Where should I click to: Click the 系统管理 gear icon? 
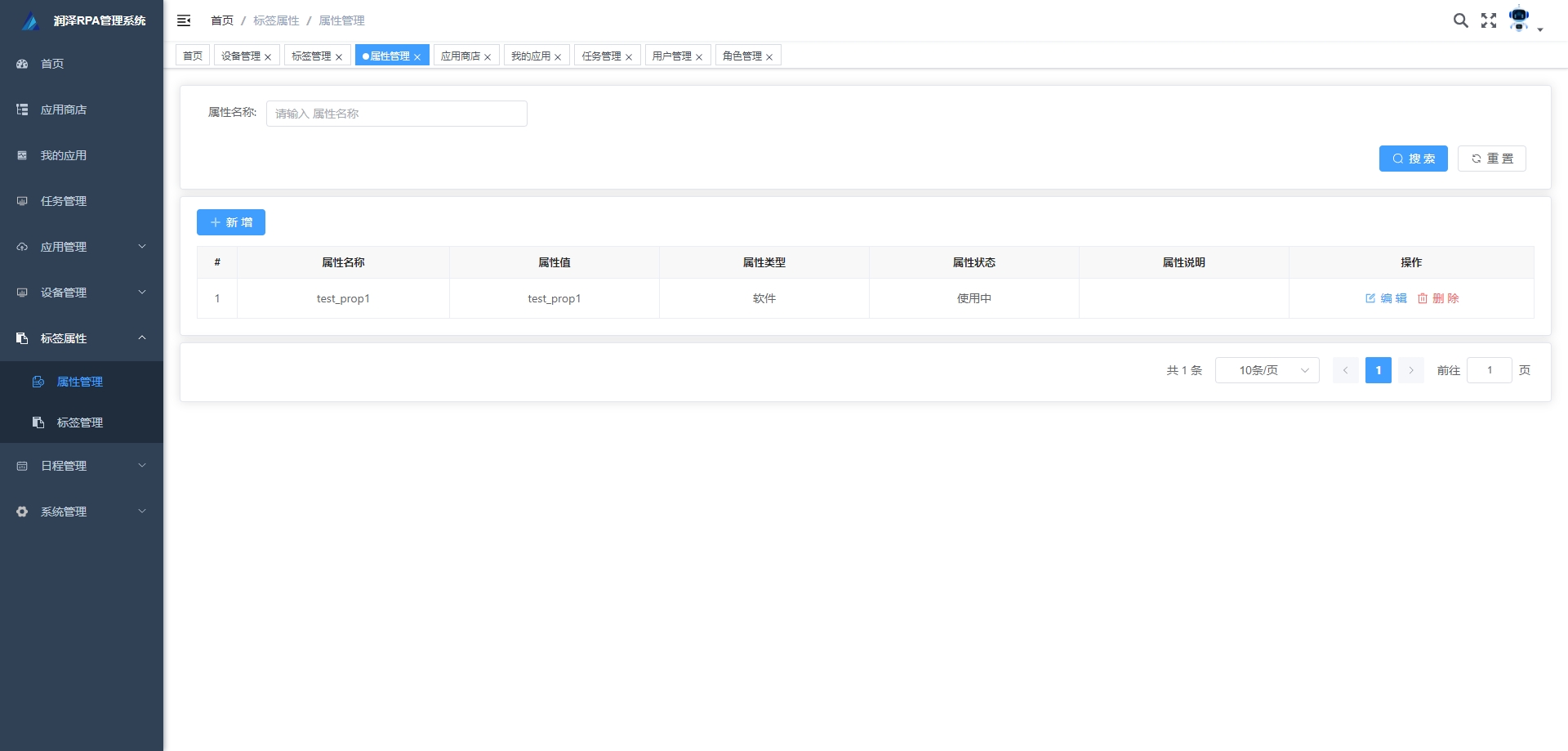click(x=22, y=512)
